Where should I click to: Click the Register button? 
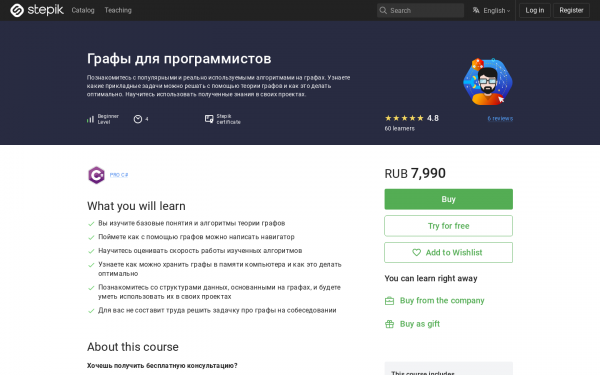pos(571,10)
